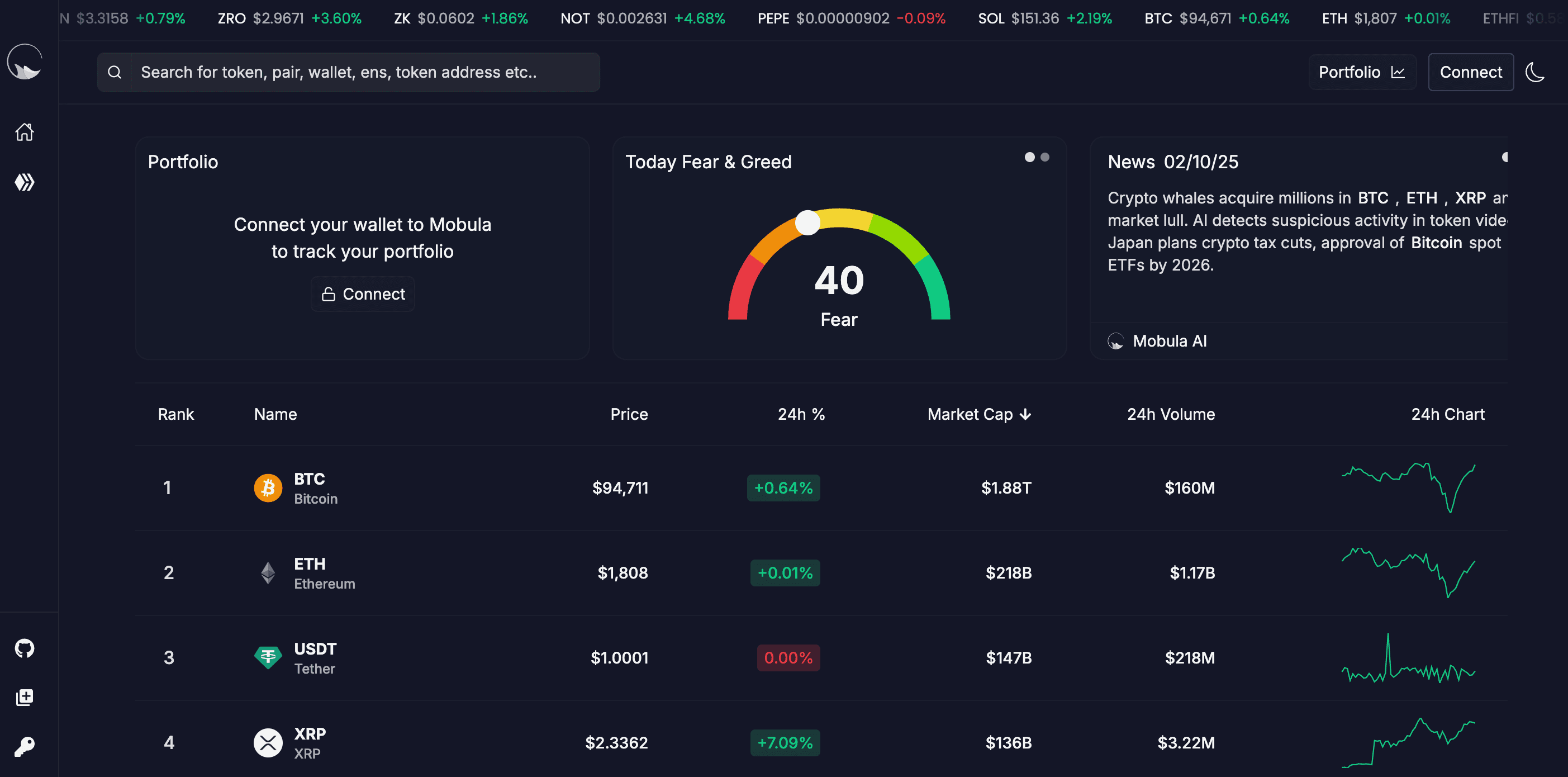Sort by 24h Volume column header
Image resolution: width=1568 pixels, height=777 pixels.
click(1171, 415)
